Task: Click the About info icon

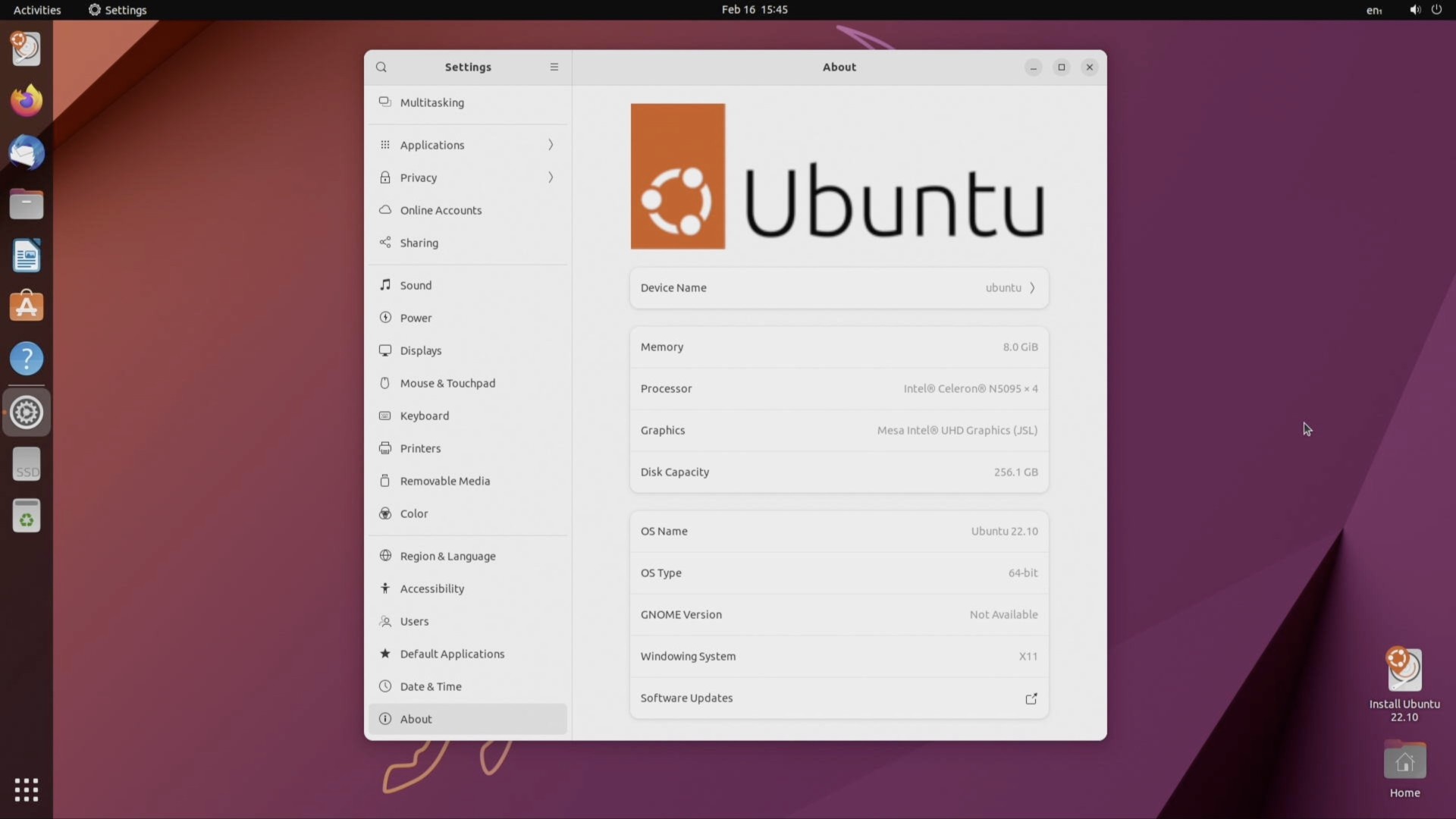Action: pyautogui.click(x=385, y=719)
